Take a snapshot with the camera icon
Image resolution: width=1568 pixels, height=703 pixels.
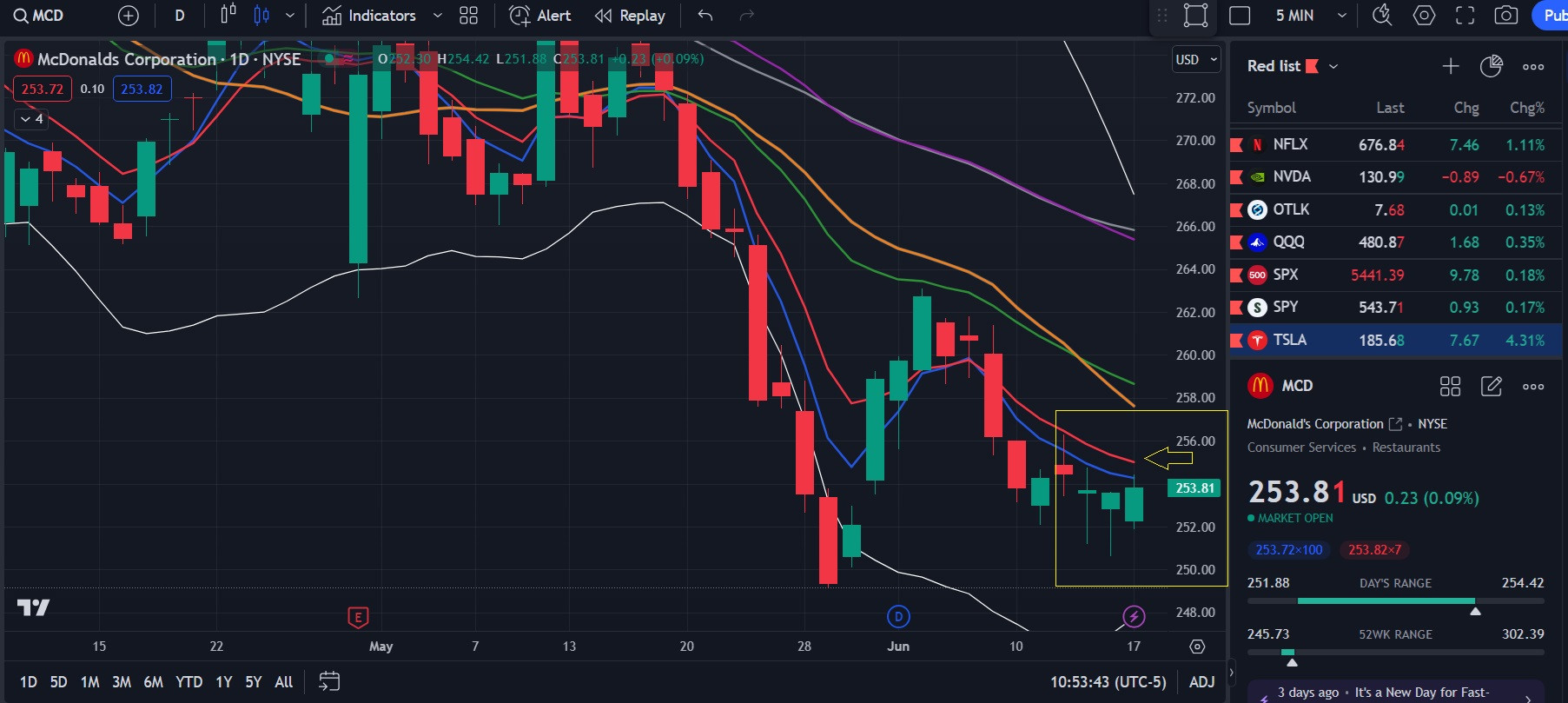coord(1506,16)
